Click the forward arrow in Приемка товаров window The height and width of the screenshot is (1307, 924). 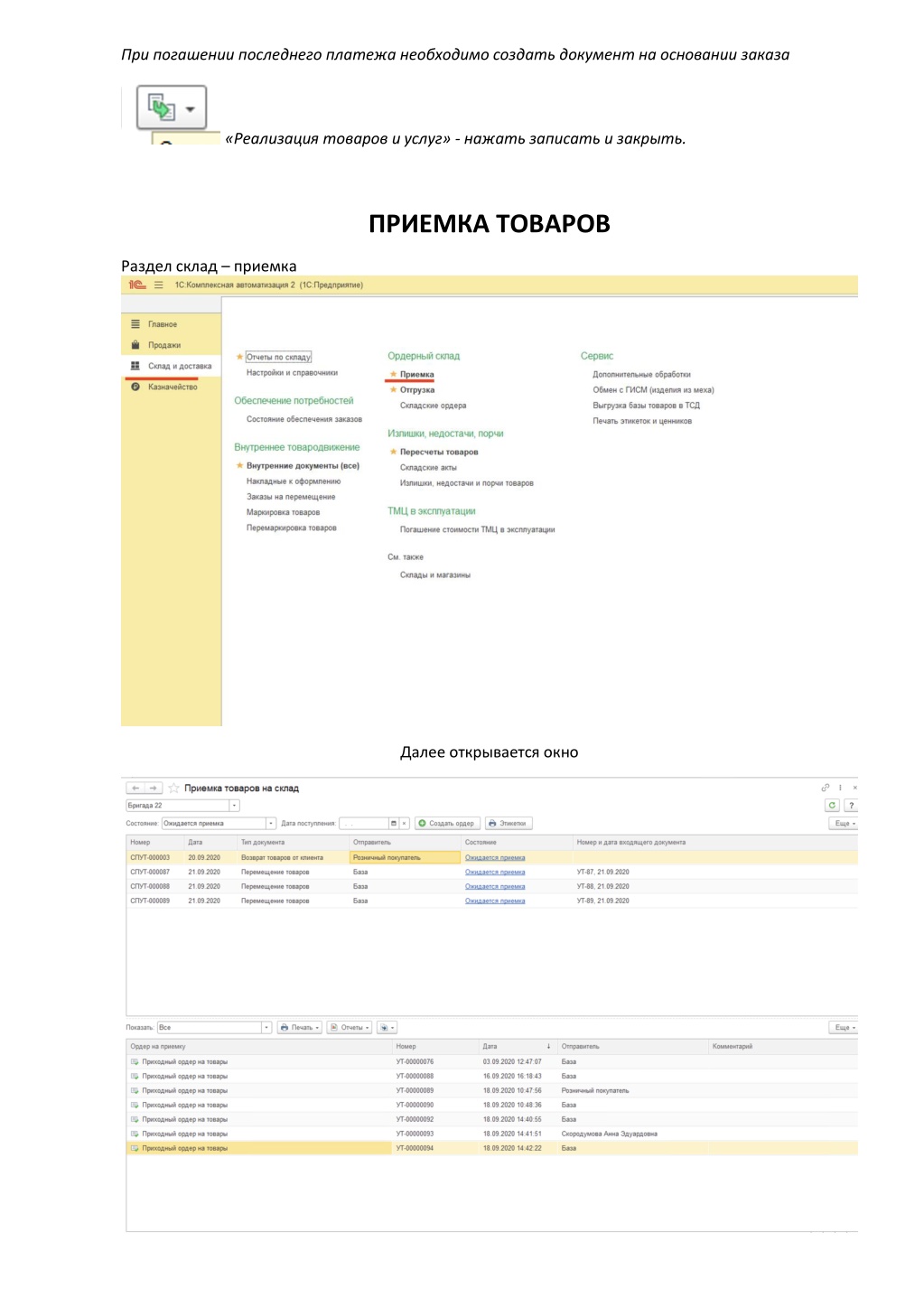click(x=154, y=789)
